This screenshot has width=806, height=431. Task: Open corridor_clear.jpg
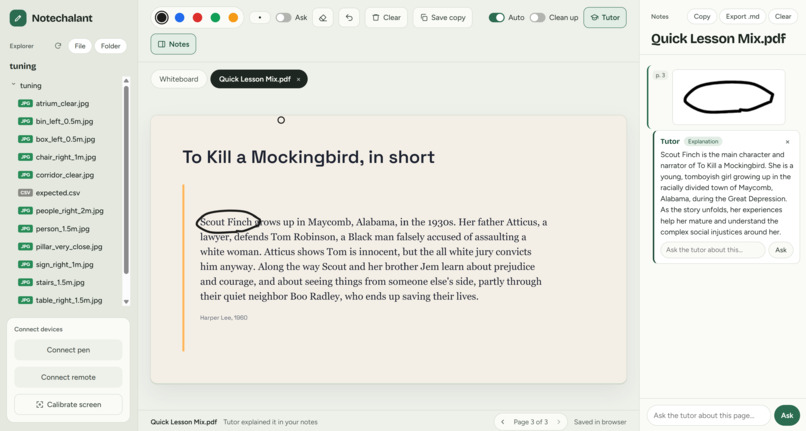[x=65, y=175]
